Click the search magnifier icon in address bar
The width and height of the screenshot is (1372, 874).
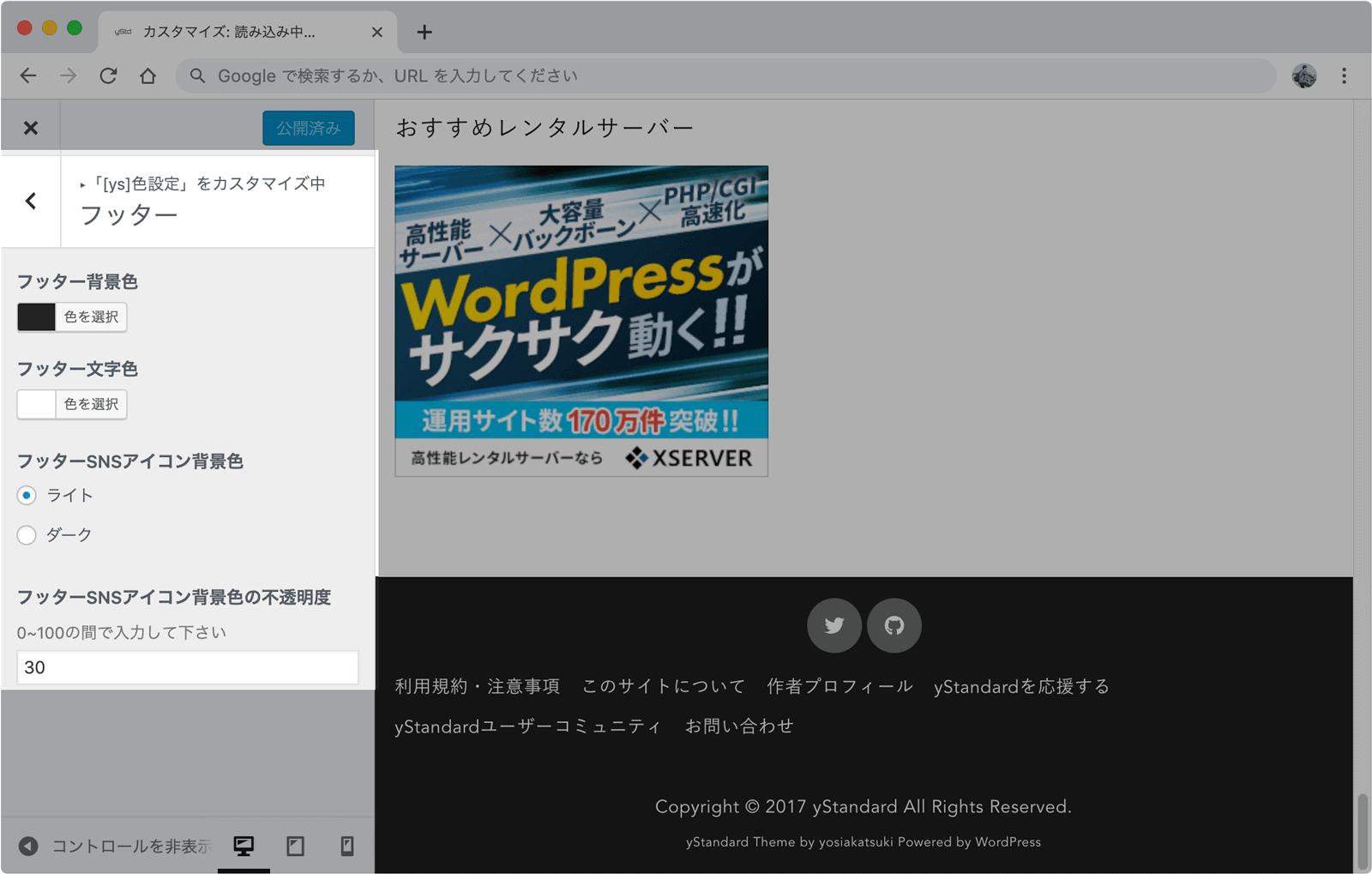(x=198, y=76)
